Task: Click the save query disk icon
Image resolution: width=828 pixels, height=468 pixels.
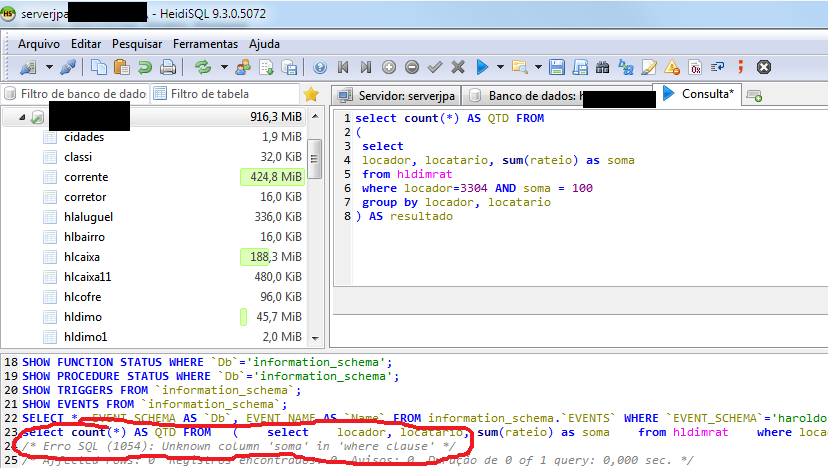Action: click(x=556, y=67)
